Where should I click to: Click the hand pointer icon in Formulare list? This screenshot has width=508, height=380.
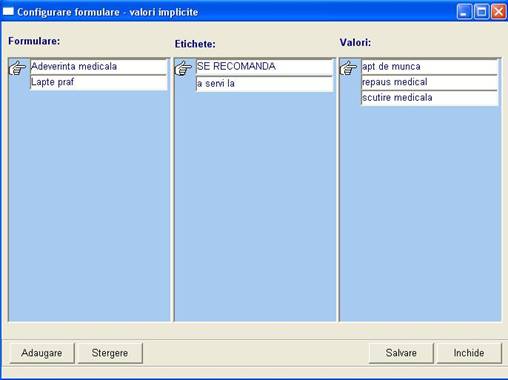(x=17, y=68)
